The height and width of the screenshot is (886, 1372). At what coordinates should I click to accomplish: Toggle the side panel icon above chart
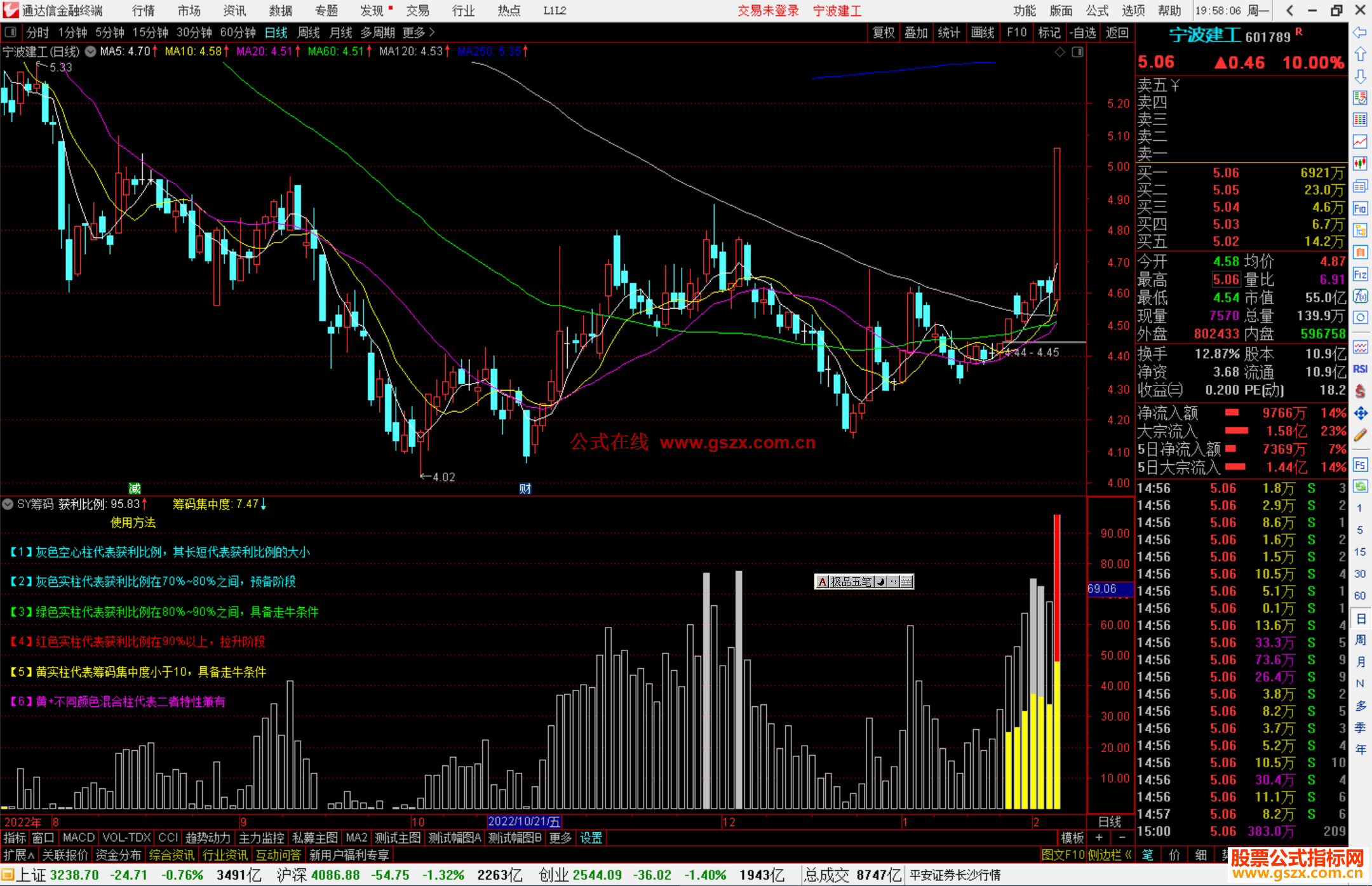1077,52
